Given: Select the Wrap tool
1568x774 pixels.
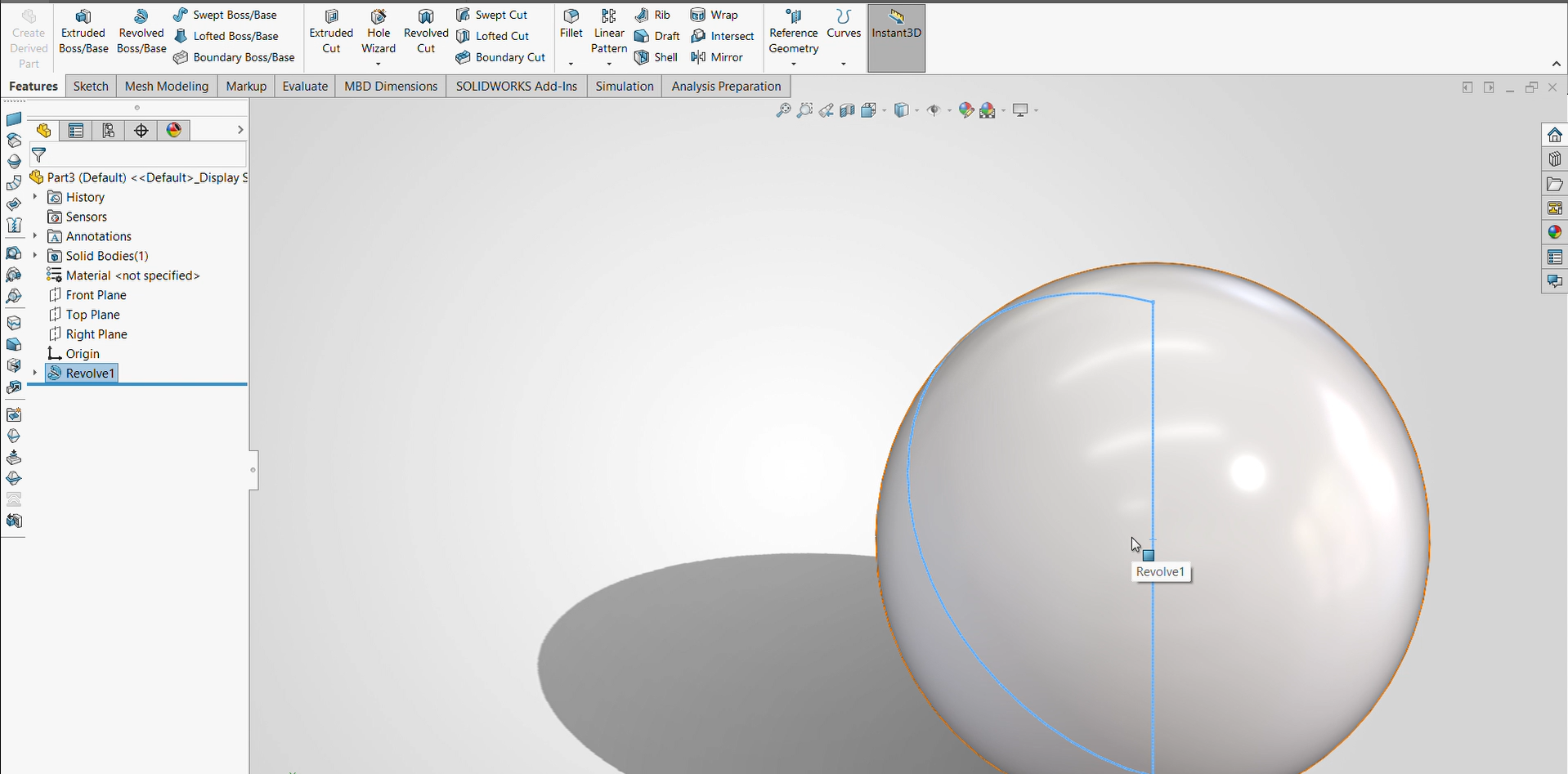Looking at the screenshot, I should pyautogui.click(x=714, y=15).
